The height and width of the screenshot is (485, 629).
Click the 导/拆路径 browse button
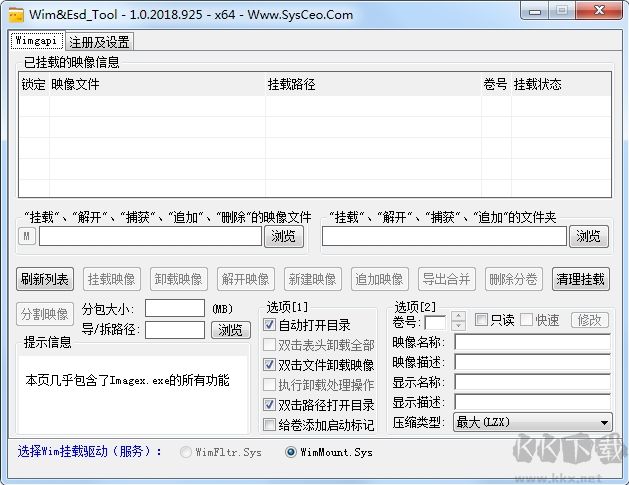(x=230, y=330)
